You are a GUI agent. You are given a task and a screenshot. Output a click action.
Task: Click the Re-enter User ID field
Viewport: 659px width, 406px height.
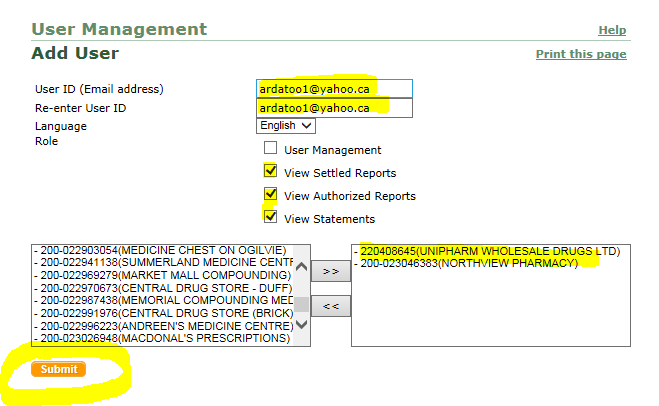[335, 108]
